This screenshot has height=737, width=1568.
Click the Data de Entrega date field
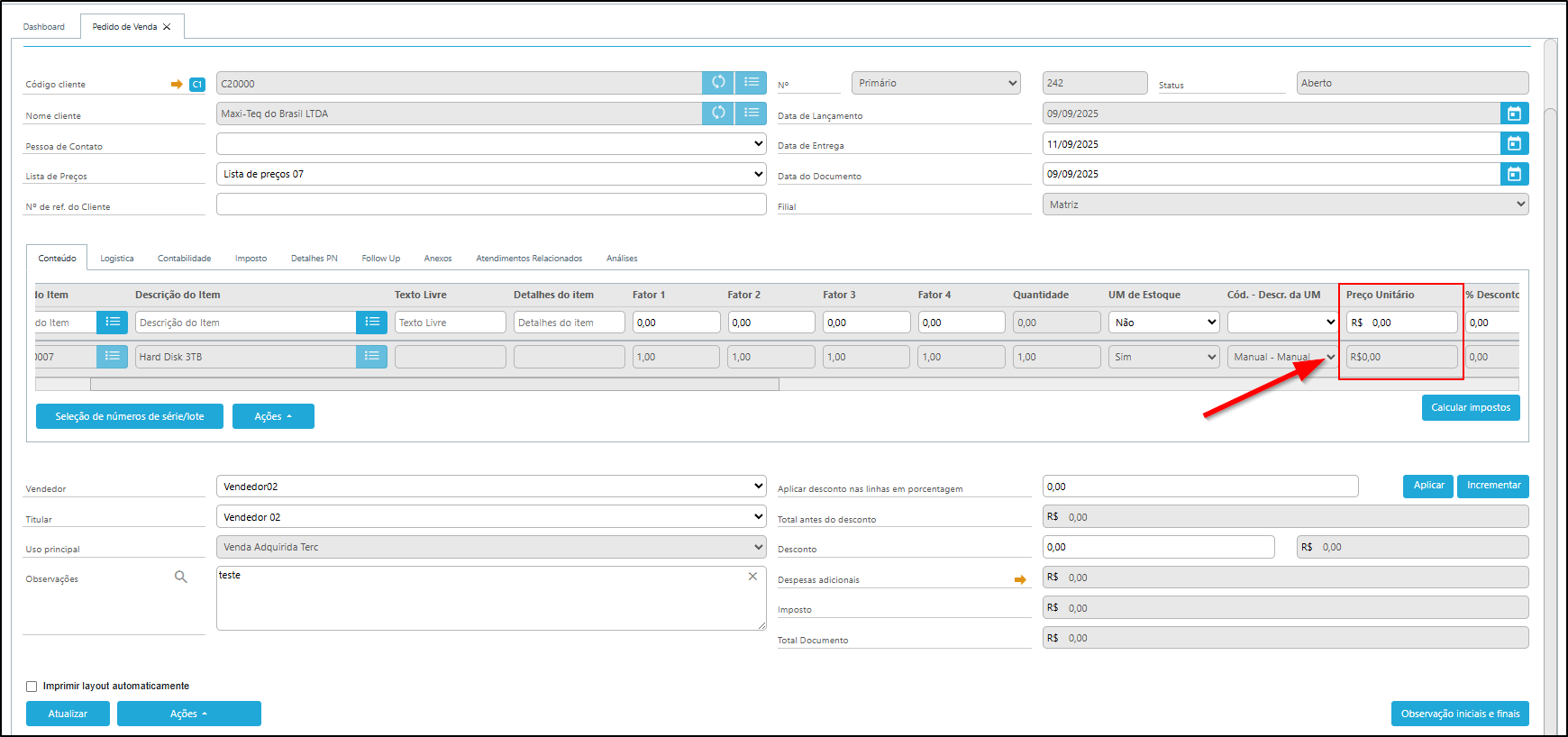(x=1272, y=144)
